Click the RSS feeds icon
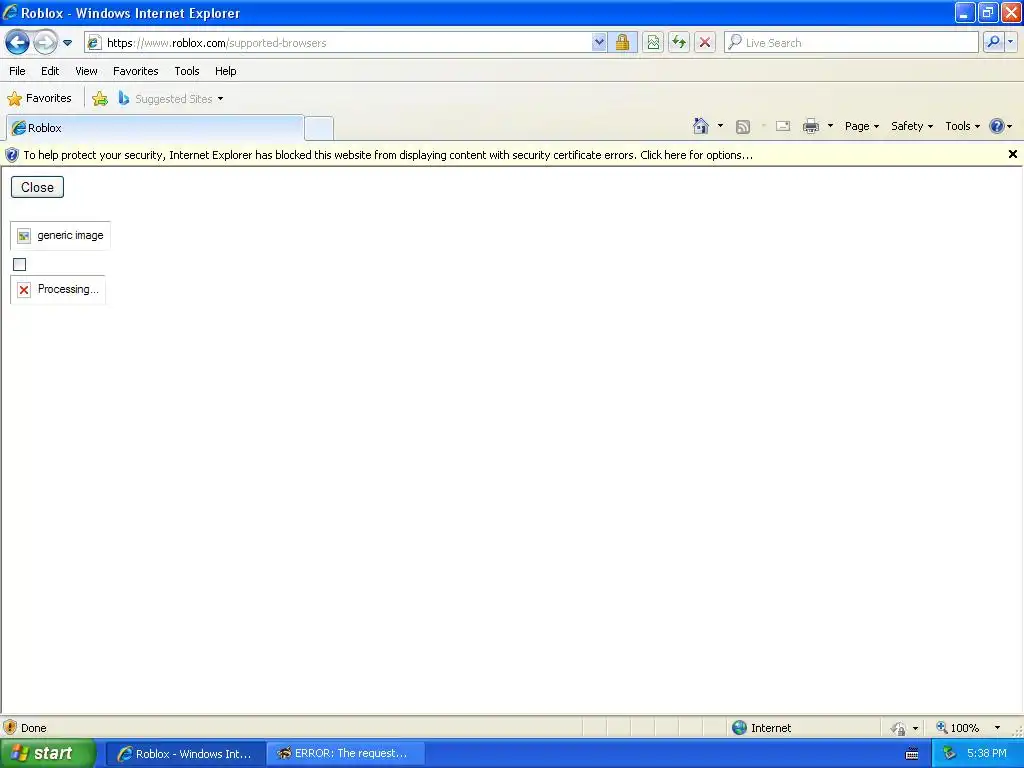The image size is (1024, 768). pyautogui.click(x=743, y=127)
